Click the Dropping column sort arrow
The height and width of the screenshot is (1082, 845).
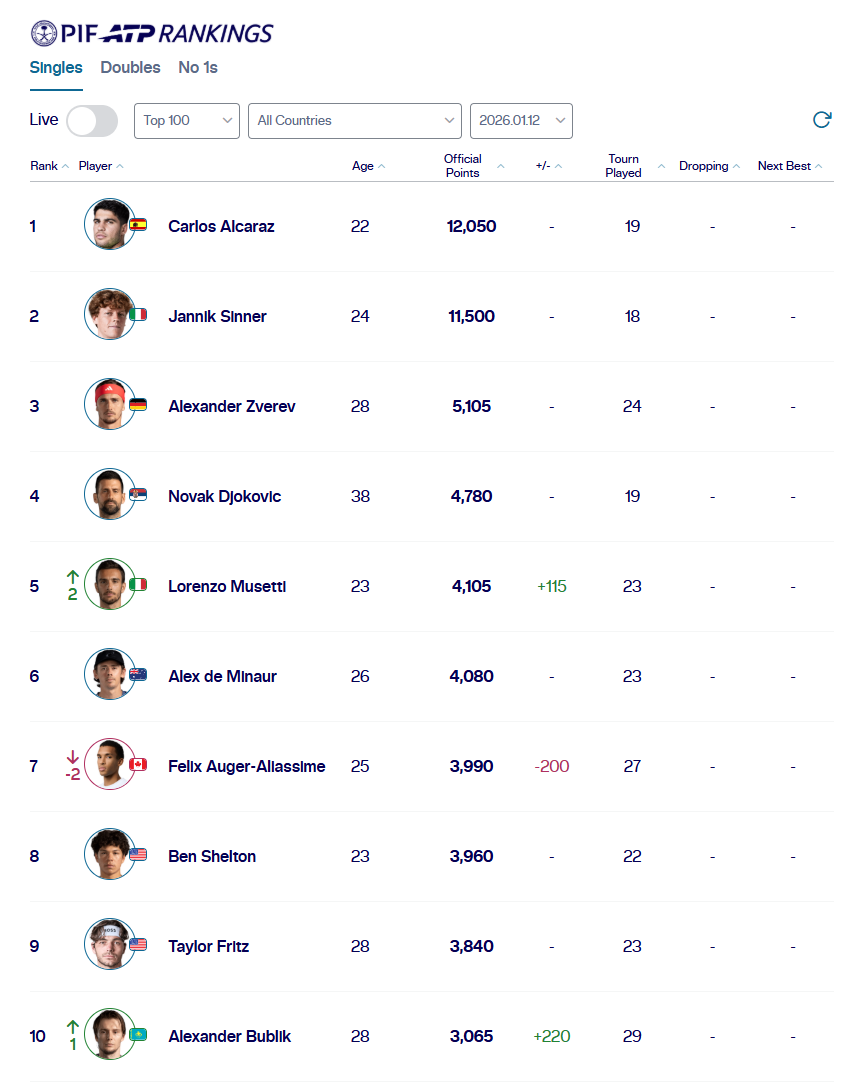pyautogui.click(x=737, y=167)
